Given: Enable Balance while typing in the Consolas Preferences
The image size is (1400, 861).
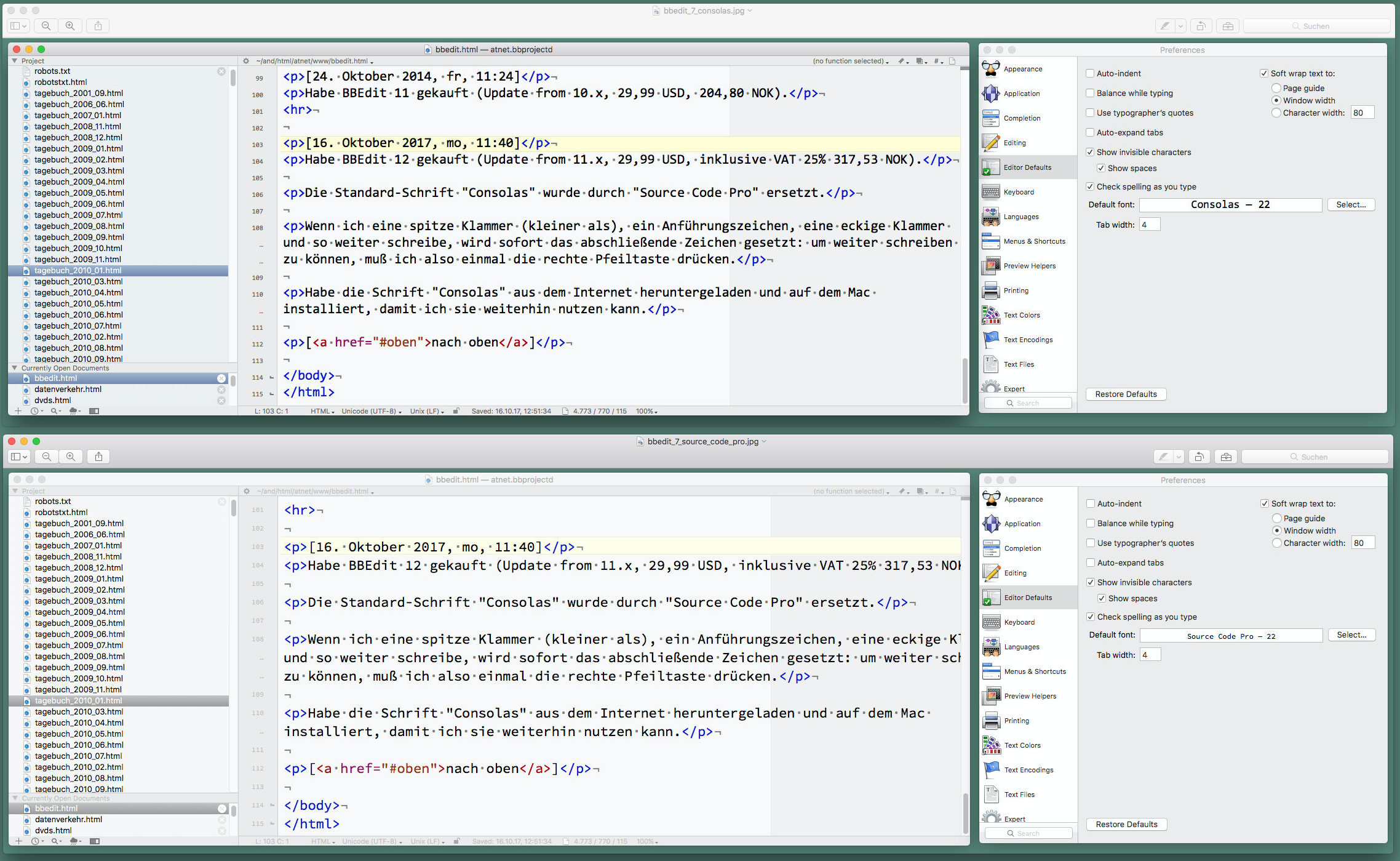Looking at the screenshot, I should coord(1090,93).
